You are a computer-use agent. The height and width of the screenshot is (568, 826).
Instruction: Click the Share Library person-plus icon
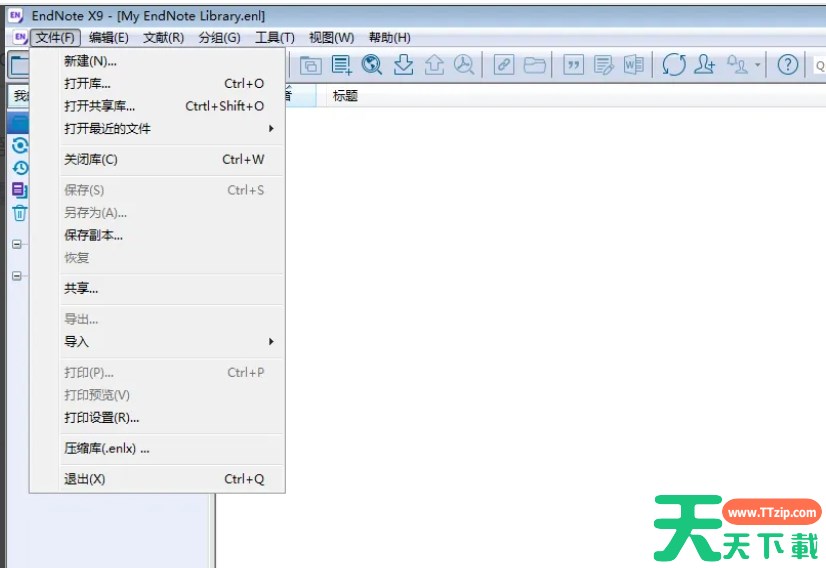pos(705,65)
